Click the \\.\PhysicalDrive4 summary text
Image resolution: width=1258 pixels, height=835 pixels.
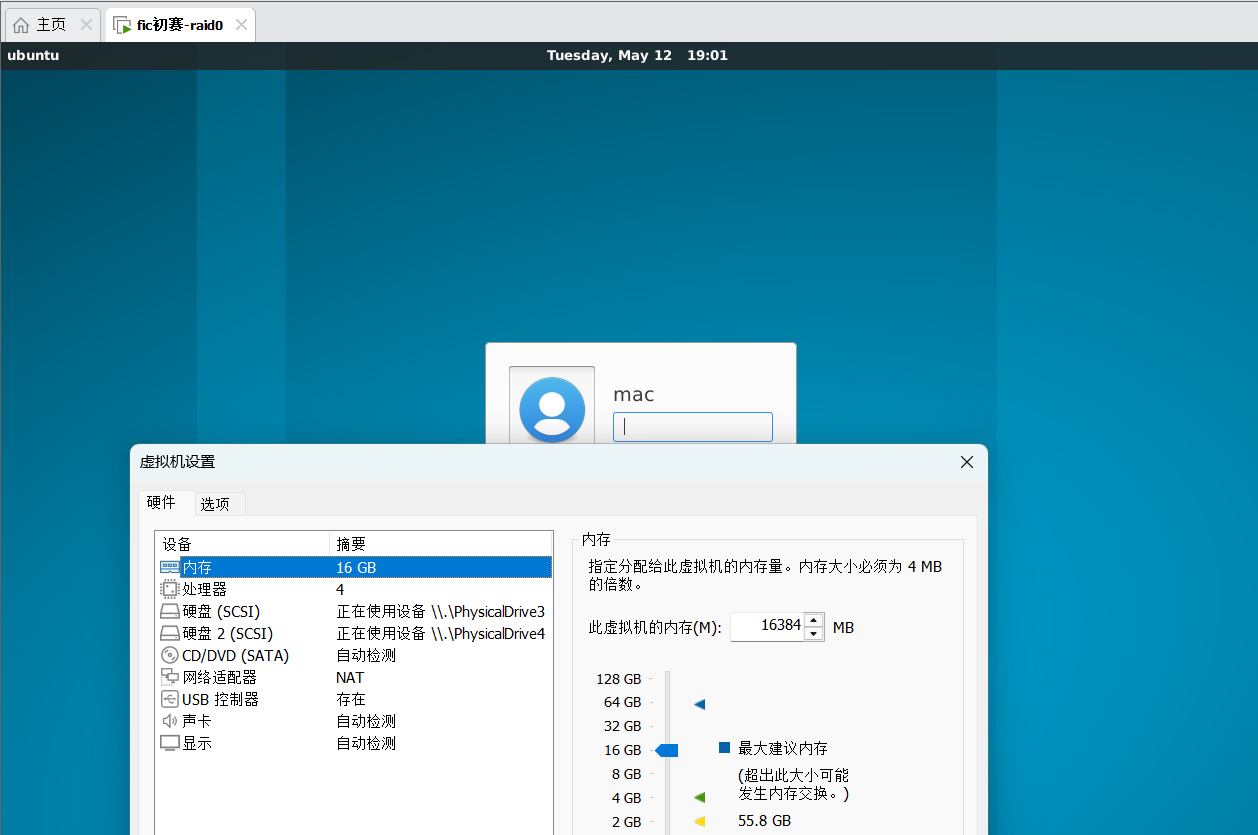[488, 633]
